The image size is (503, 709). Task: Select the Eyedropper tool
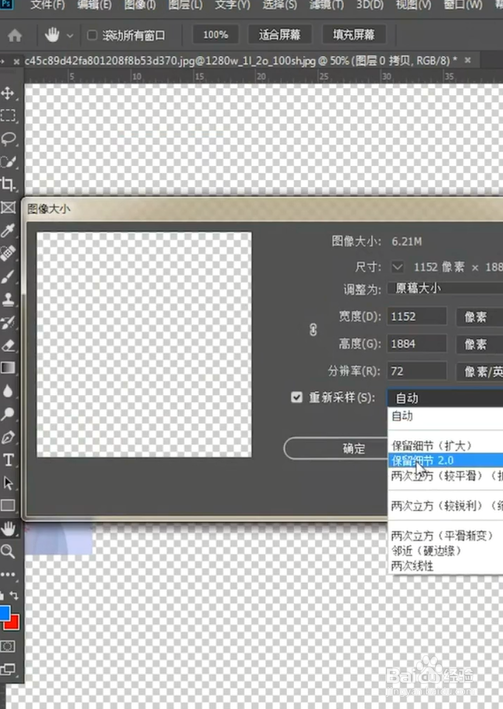[x=8, y=230]
